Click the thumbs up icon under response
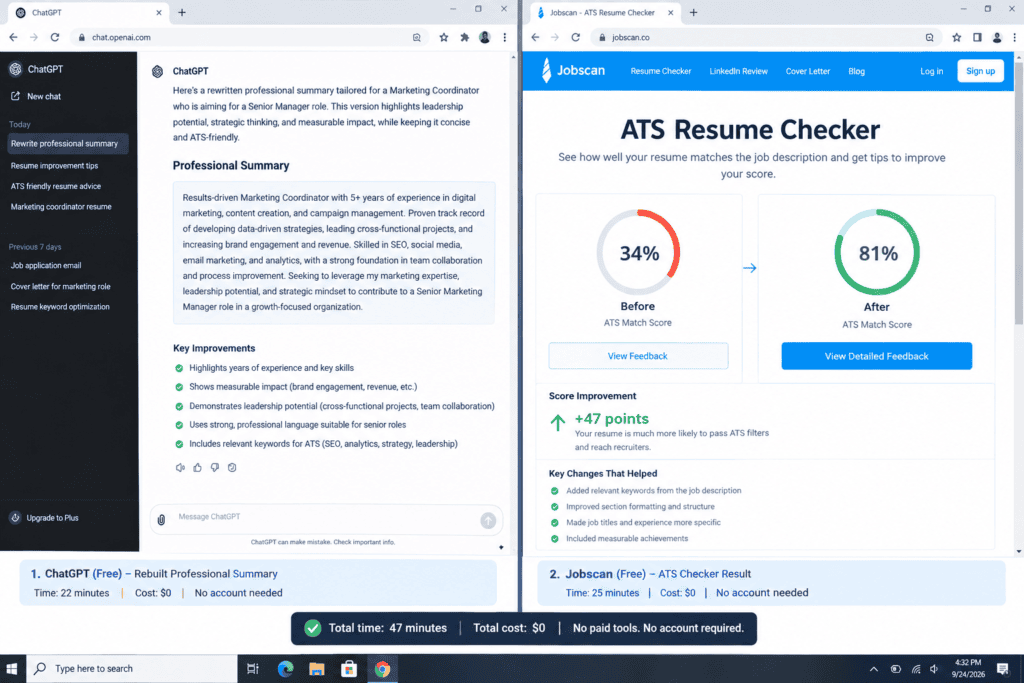Image resolution: width=1024 pixels, height=683 pixels. point(197,468)
